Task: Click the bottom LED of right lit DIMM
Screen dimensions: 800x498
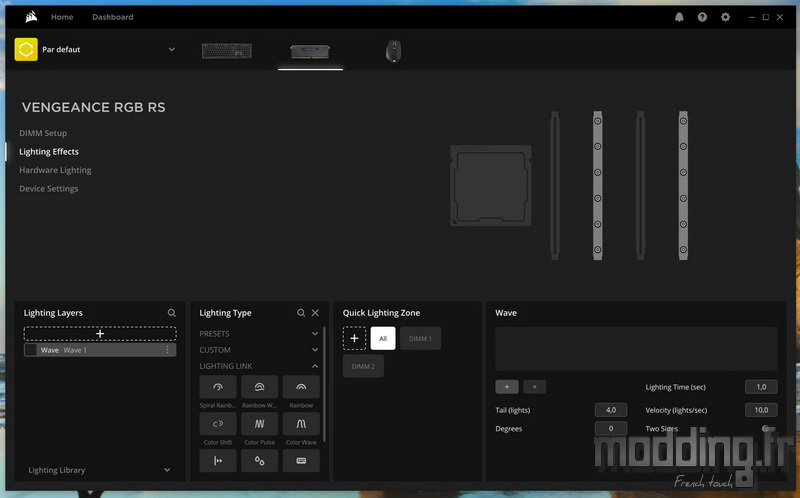Action: [x=683, y=250]
